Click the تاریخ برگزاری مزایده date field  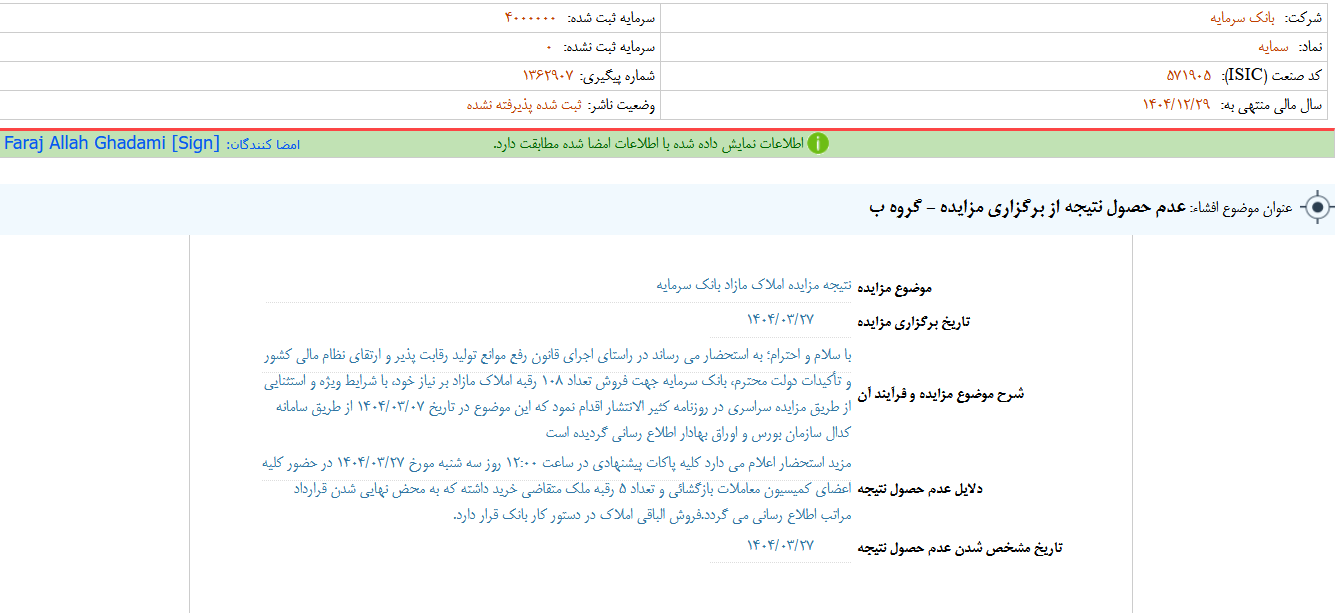click(780, 319)
